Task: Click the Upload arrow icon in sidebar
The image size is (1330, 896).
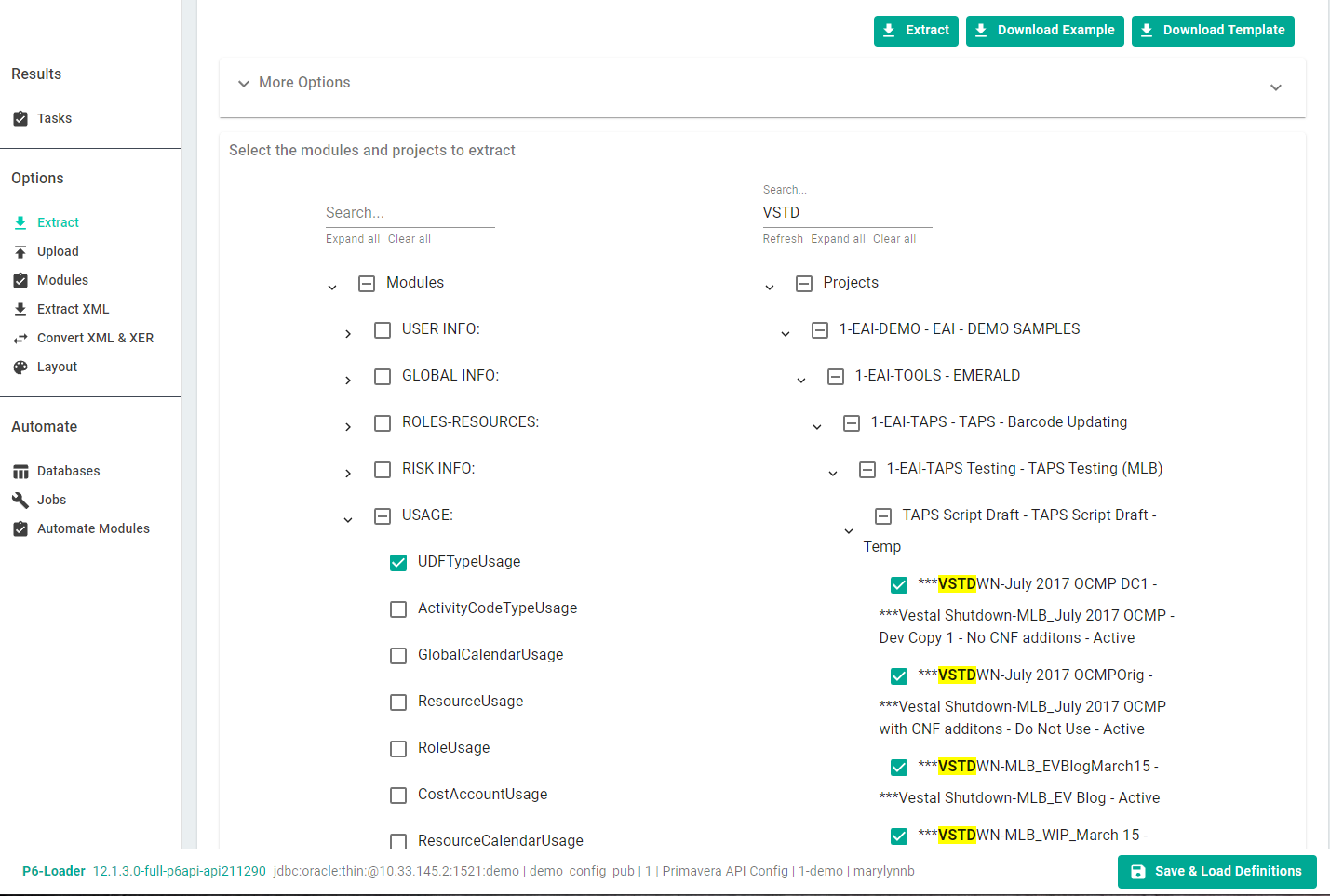Action: pyautogui.click(x=20, y=252)
